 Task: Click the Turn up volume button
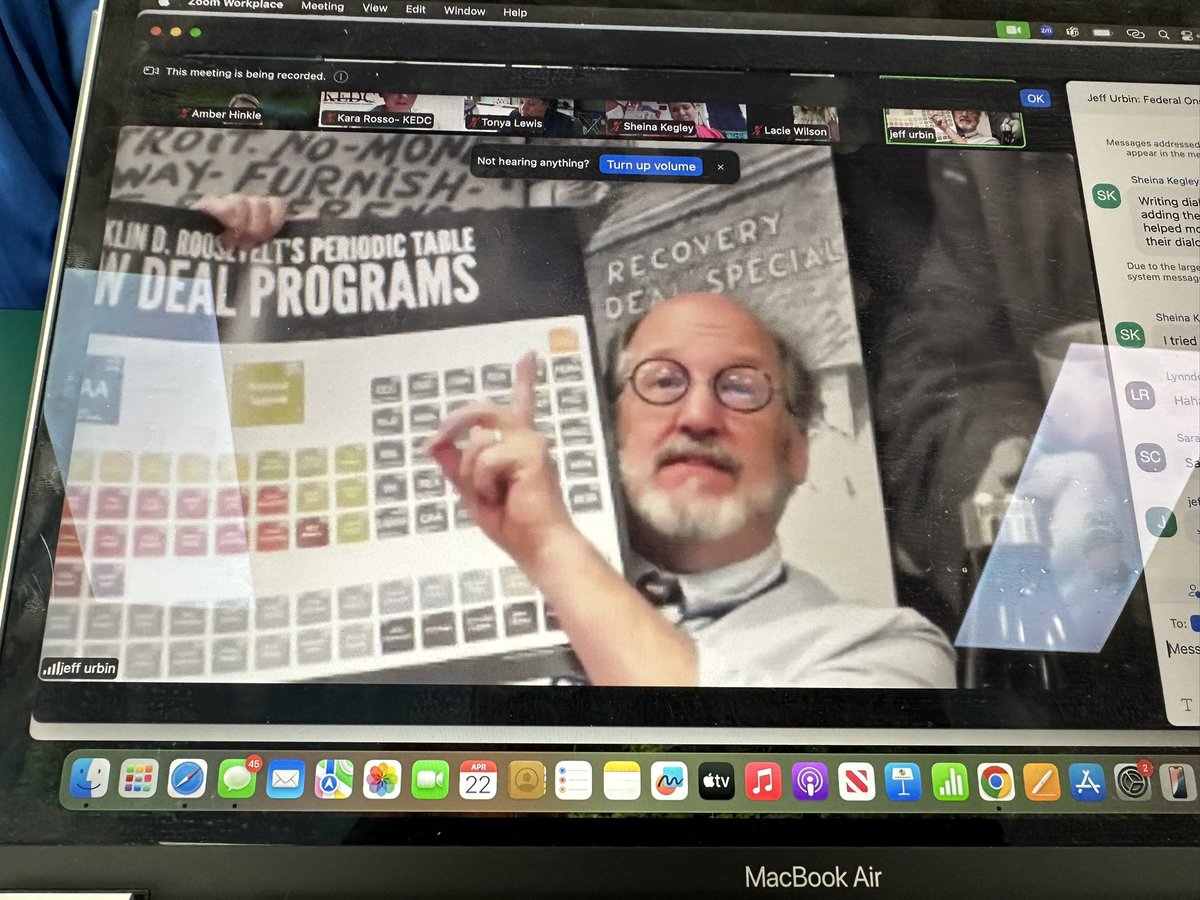(x=651, y=166)
